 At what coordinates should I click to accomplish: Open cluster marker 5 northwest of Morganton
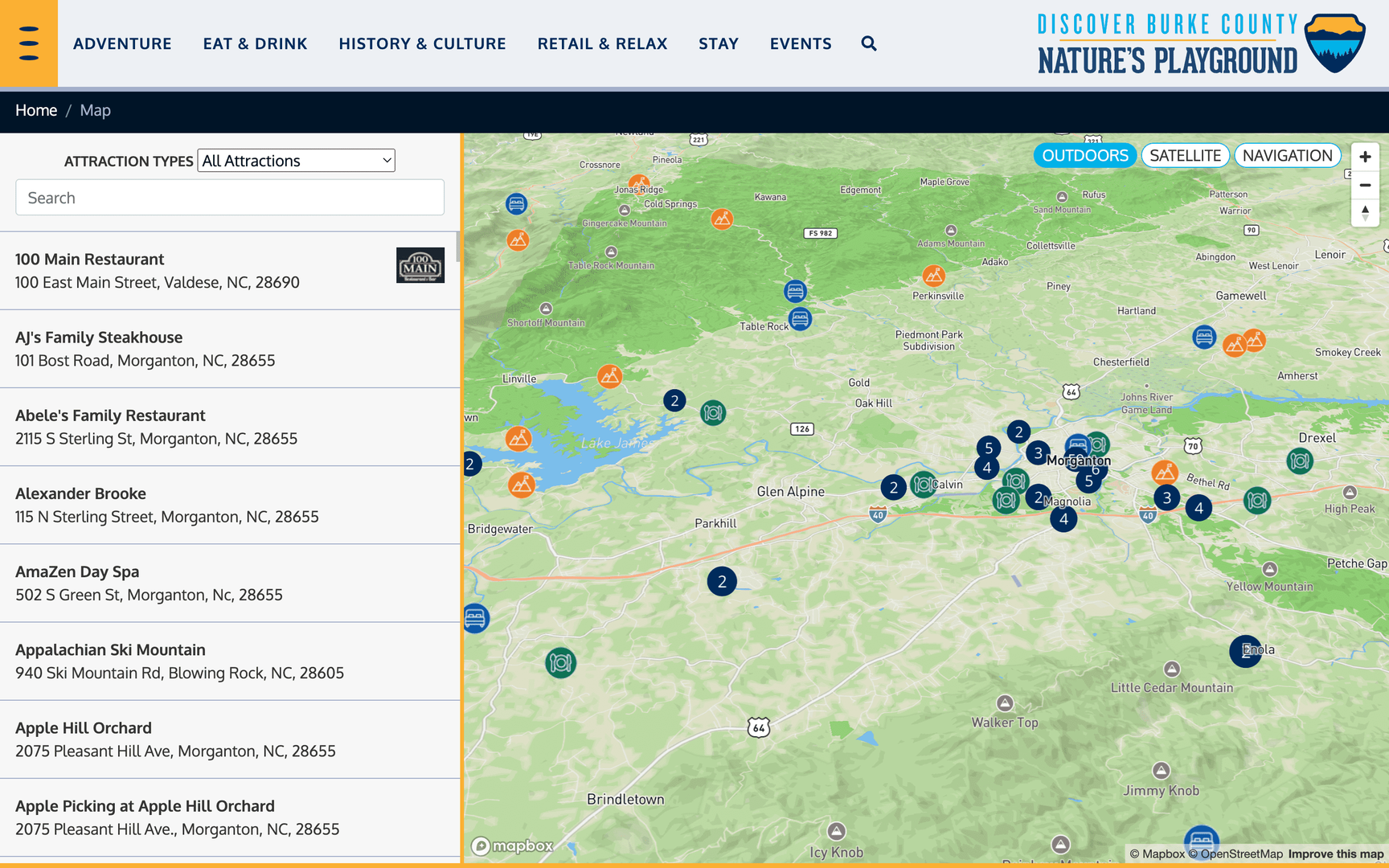(989, 448)
